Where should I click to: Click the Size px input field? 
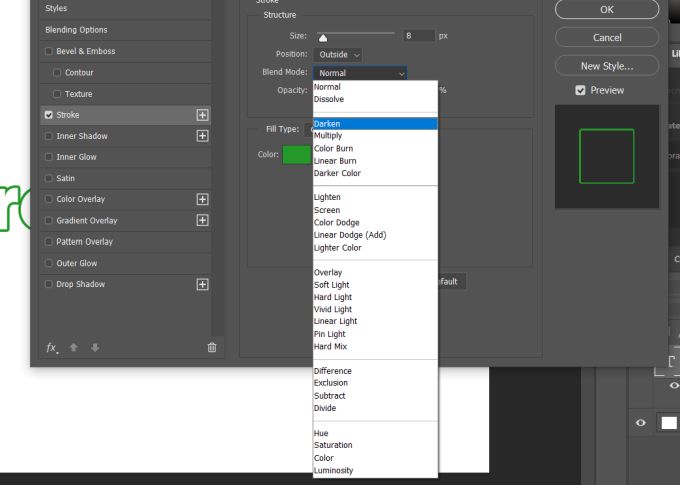tap(418, 36)
